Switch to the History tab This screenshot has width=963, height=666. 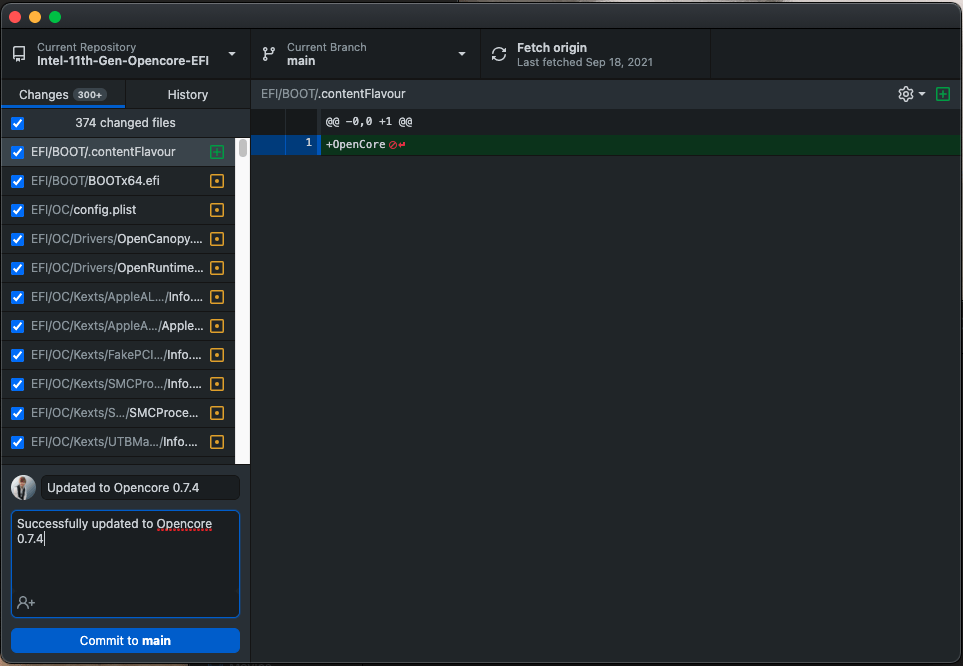click(188, 95)
